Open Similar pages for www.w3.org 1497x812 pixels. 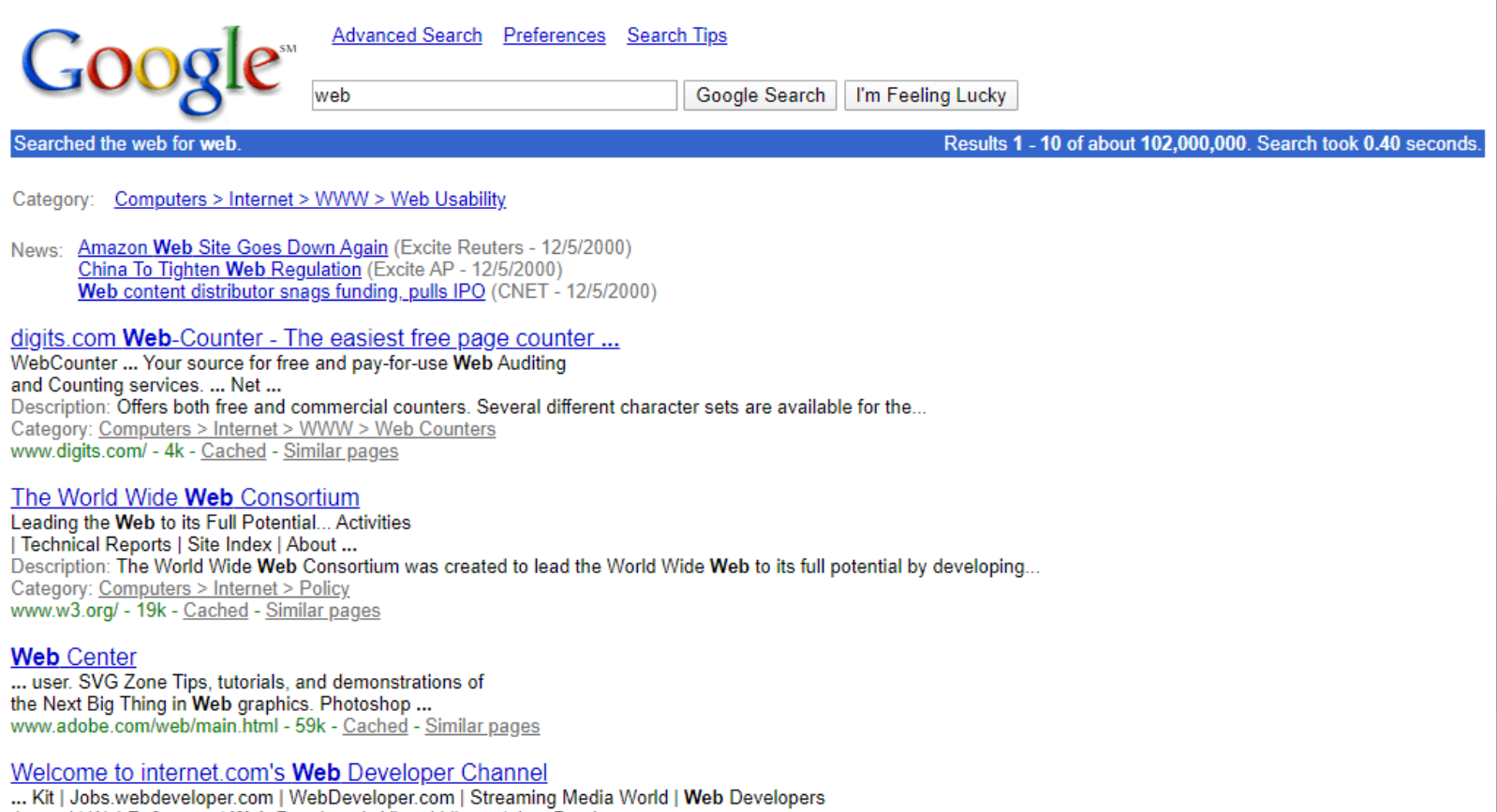pyautogui.click(x=323, y=611)
